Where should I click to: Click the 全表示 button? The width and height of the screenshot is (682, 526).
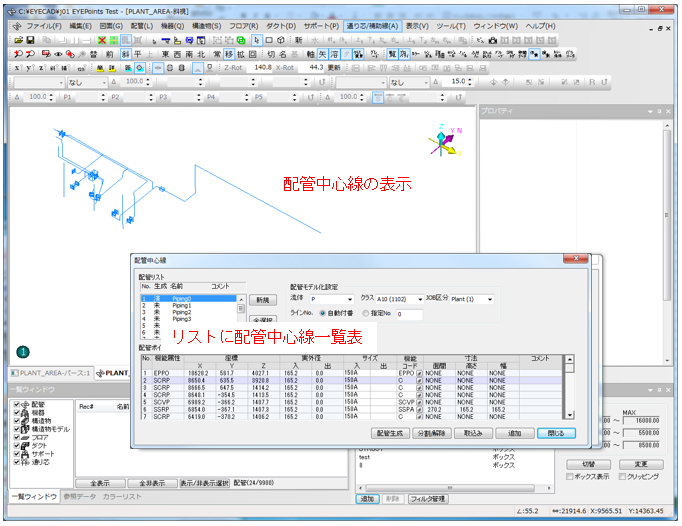click(100, 483)
